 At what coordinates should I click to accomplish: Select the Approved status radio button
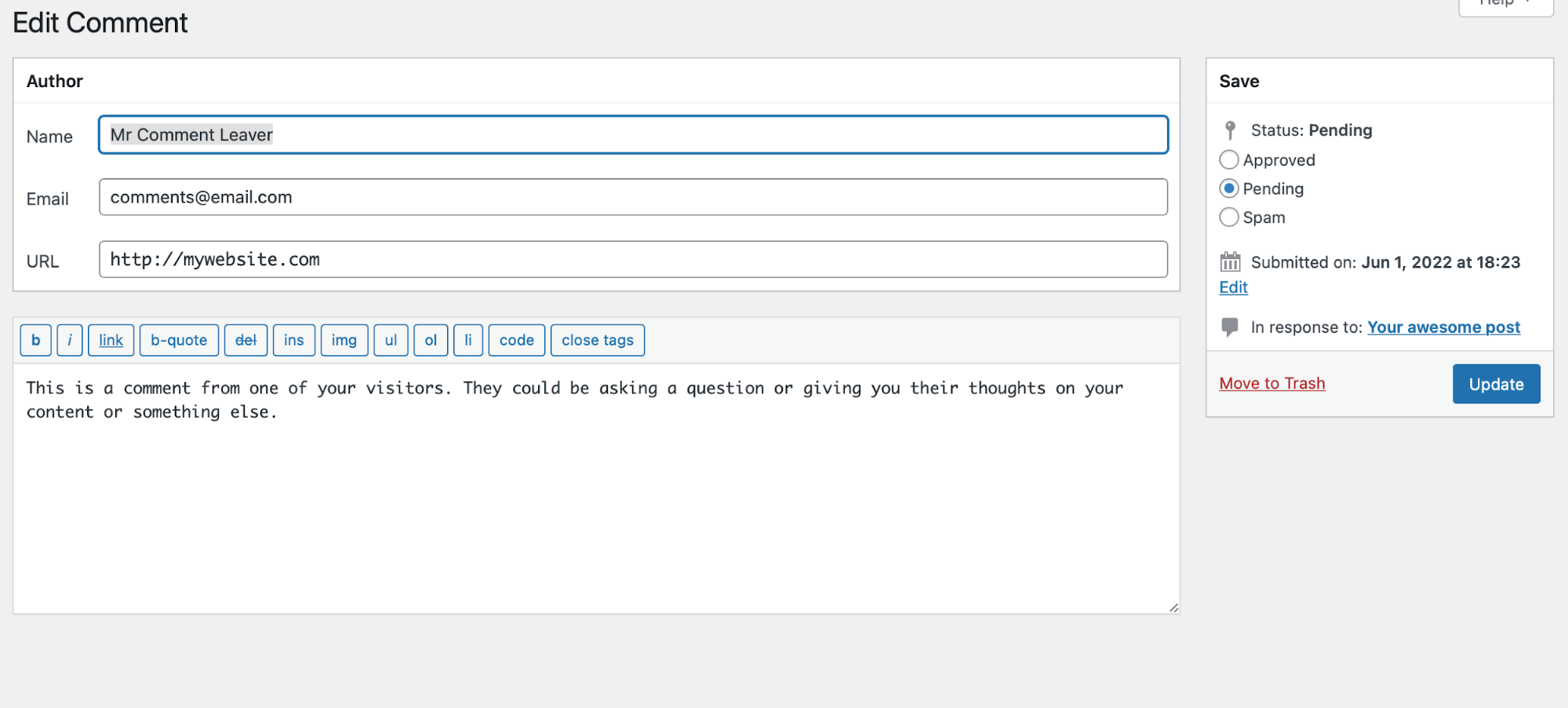[1228, 159]
